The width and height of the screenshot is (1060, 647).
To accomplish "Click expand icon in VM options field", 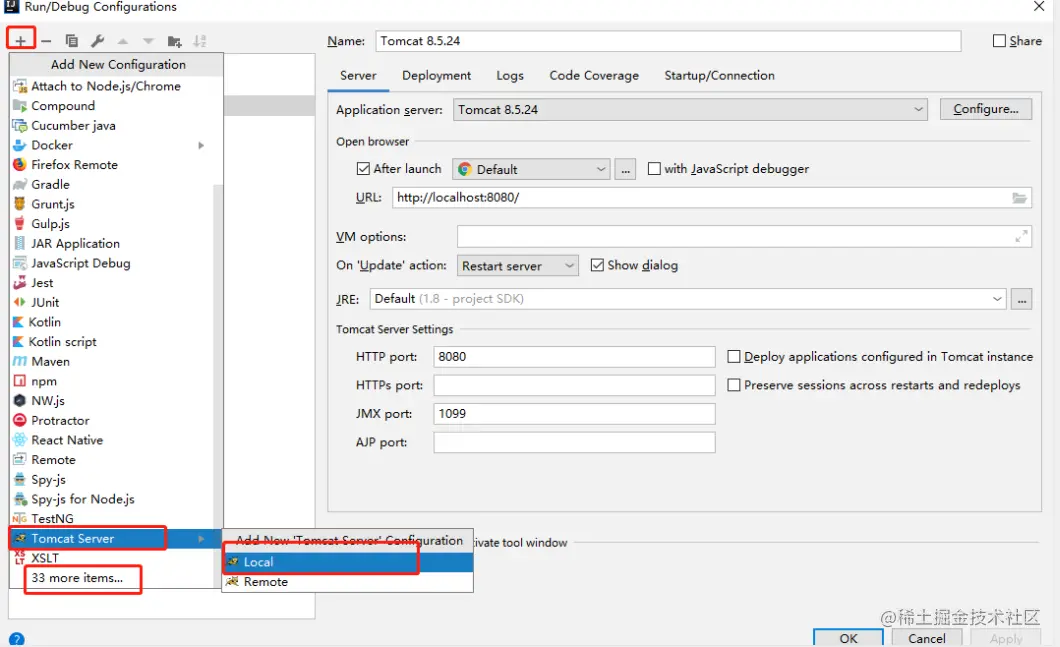I will [x=1021, y=236].
